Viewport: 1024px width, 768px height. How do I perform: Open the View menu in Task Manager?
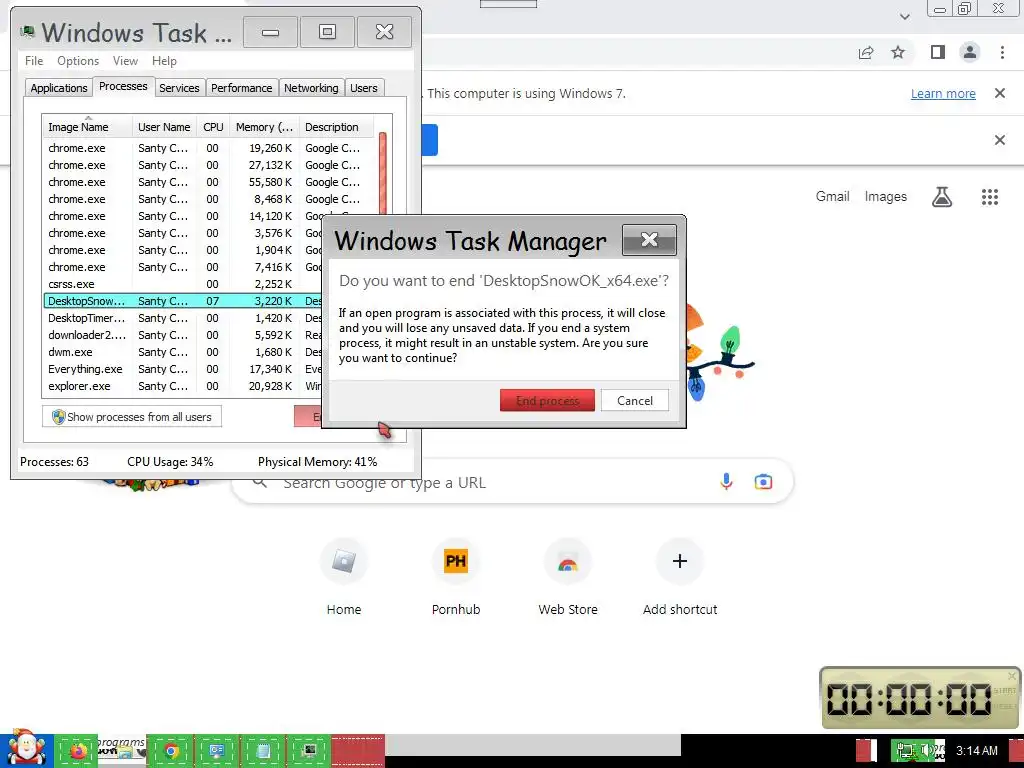pyautogui.click(x=125, y=61)
